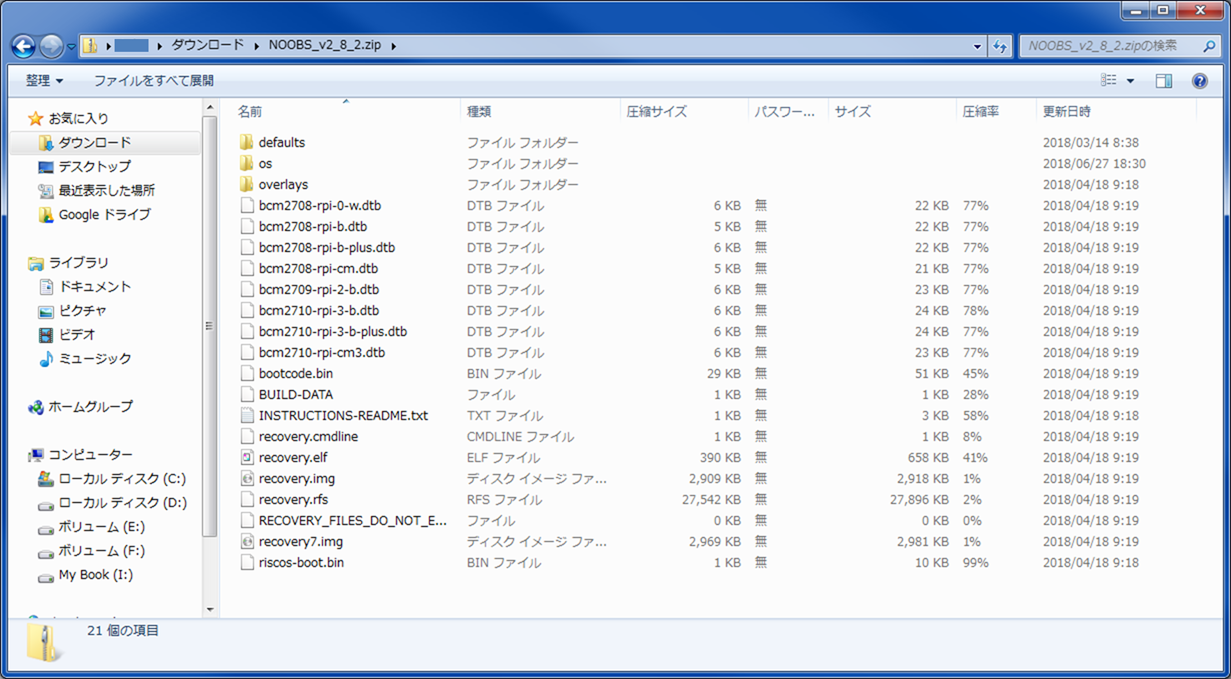Select Google ドライブ in the sidebar
1231x679 pixels.
point(104,215)
